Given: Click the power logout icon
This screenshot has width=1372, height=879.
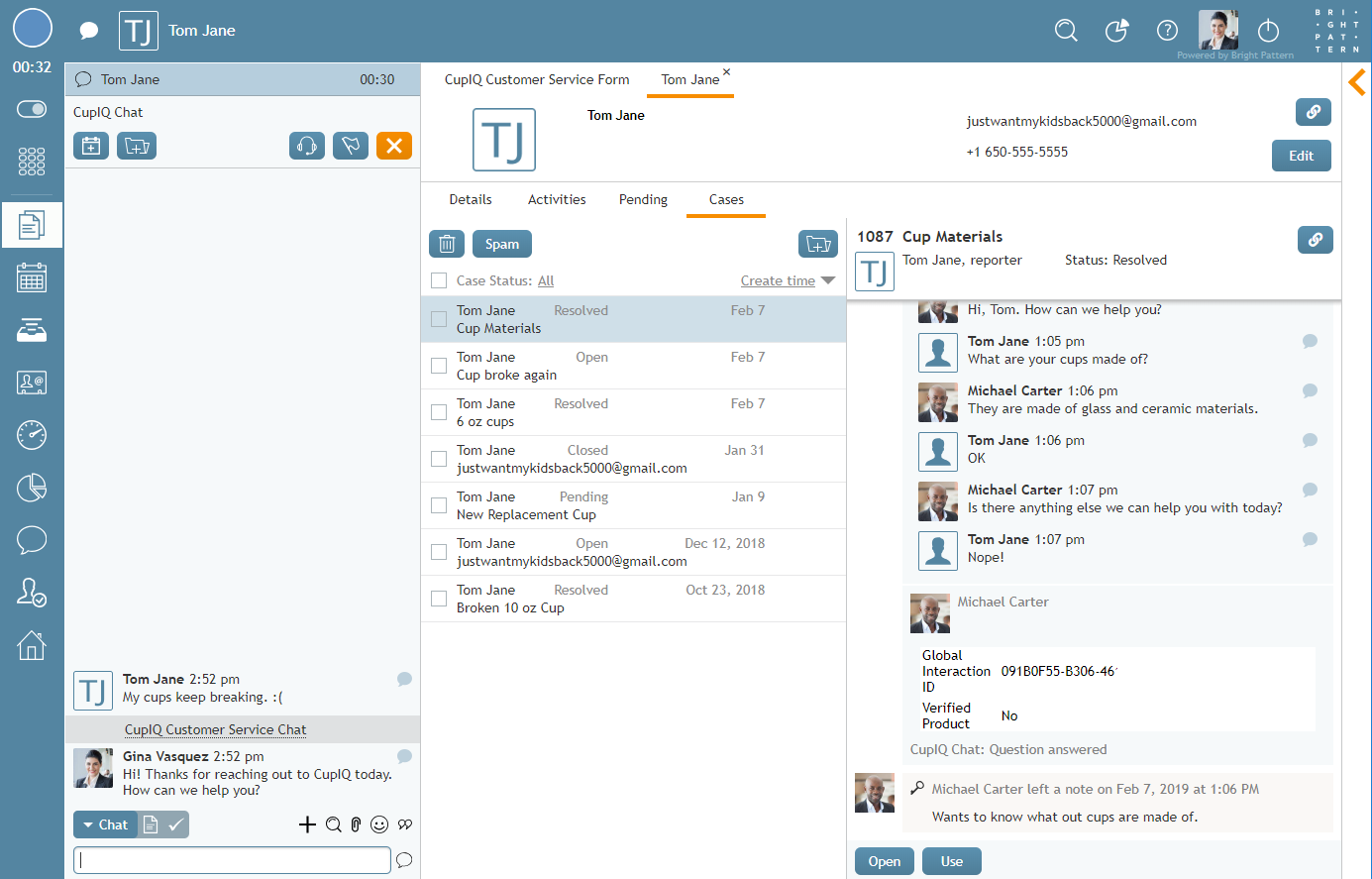Looking at the screenshot, I should [1269, 30].
